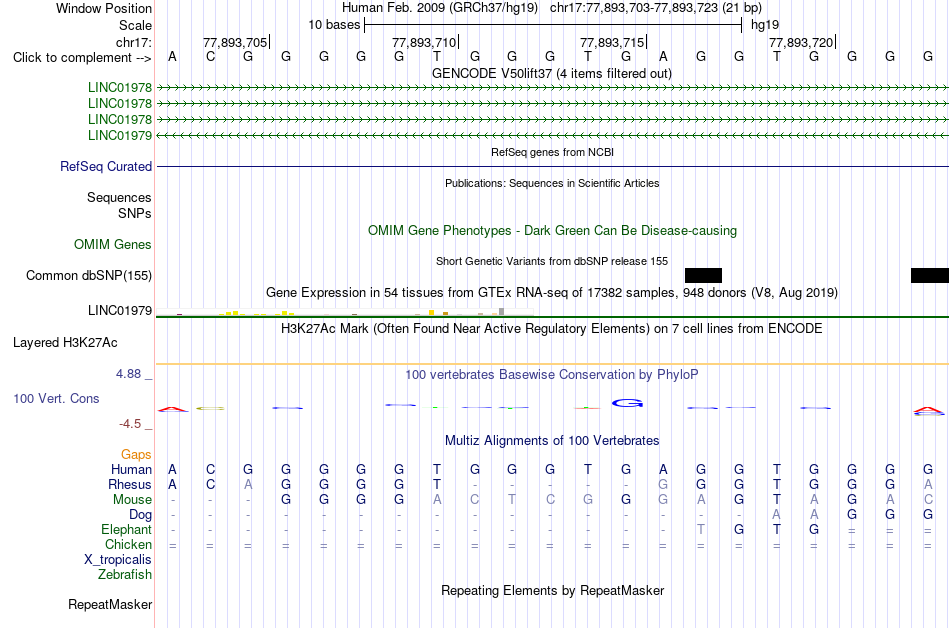This screenshot has height=628, width=950.
Task: Click the PhyloP upper bound value 4.88
Action: click(x=128, y=374)
